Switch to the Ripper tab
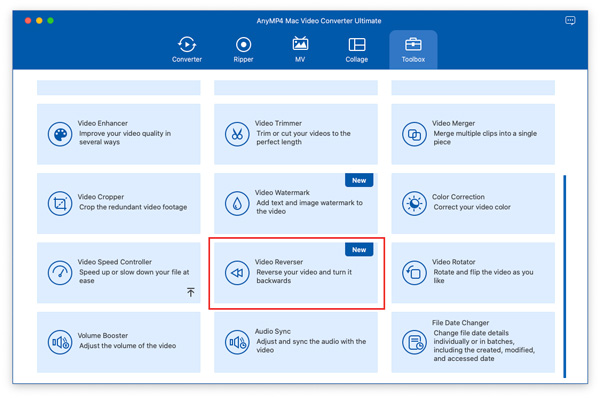Image resolution: width=600 pixels, height=398 pixels. (x=243, y=50)
